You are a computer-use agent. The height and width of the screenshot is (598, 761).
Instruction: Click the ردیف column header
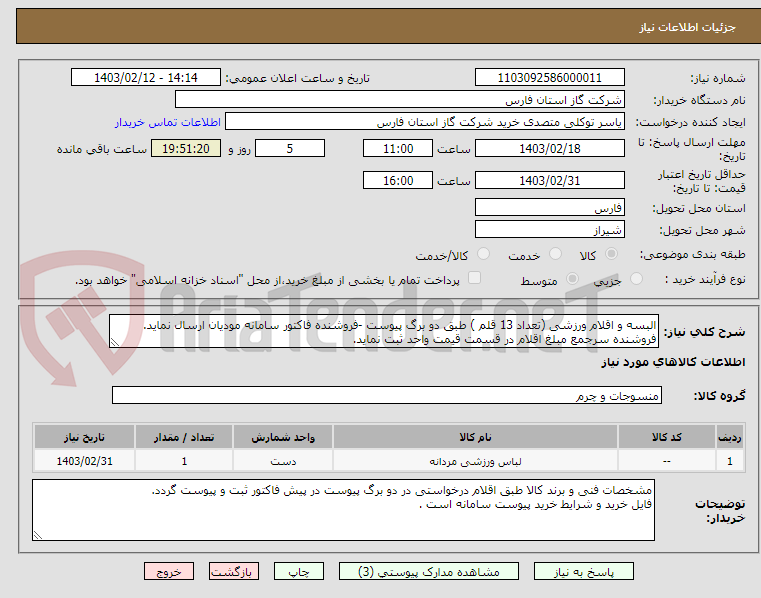coord(729,437)
